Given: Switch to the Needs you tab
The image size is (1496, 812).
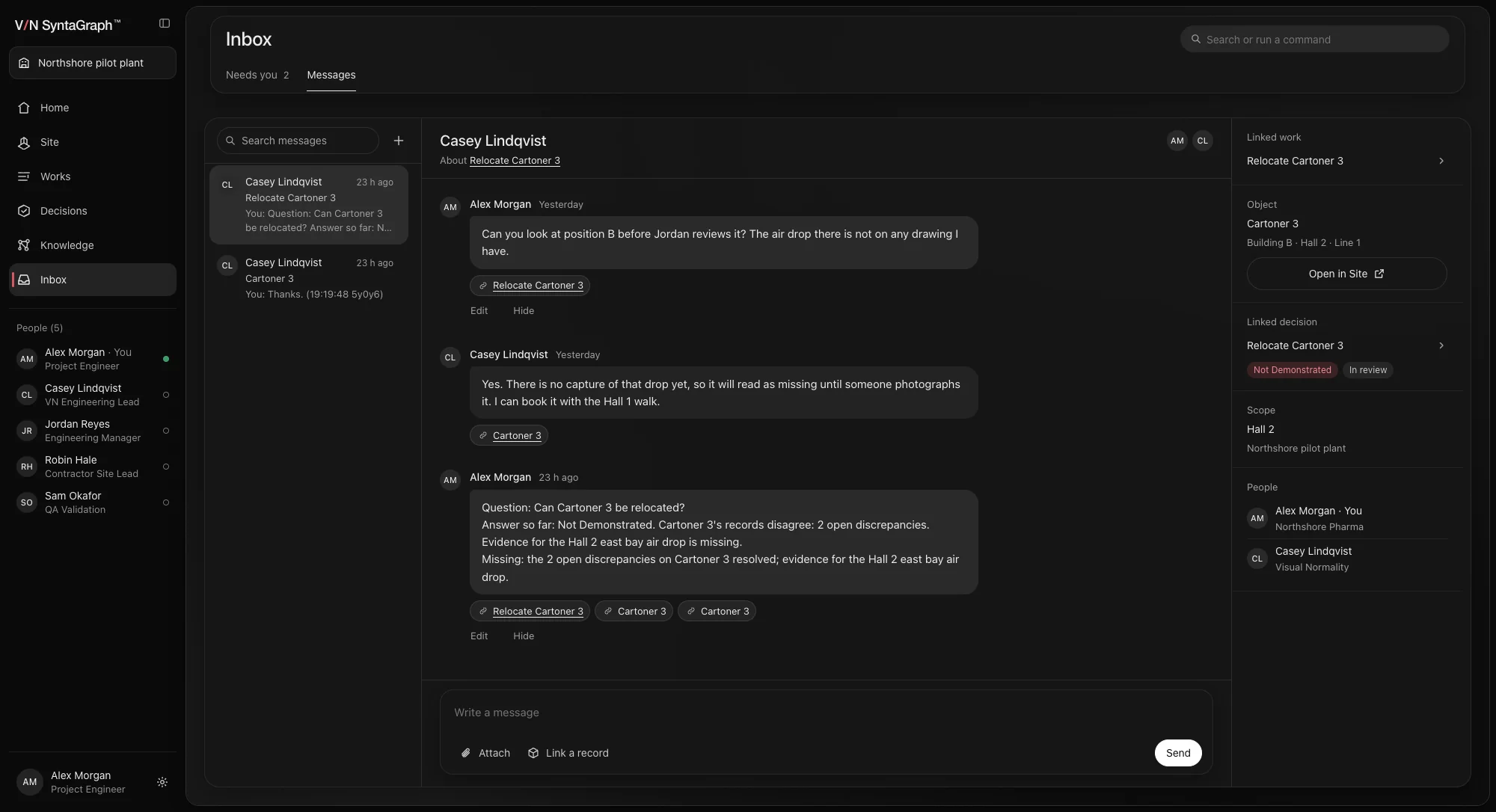Looking at the screenshot, I should click(x=257, y=75).
